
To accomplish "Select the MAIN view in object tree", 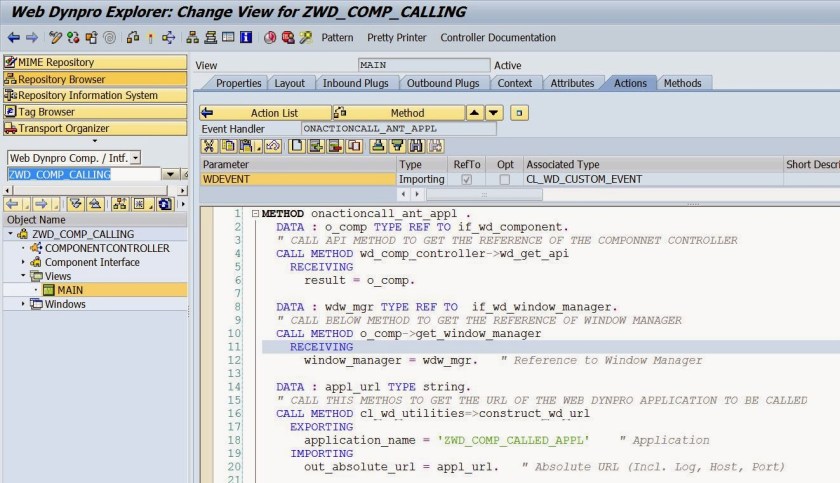I will click(70, 290).
